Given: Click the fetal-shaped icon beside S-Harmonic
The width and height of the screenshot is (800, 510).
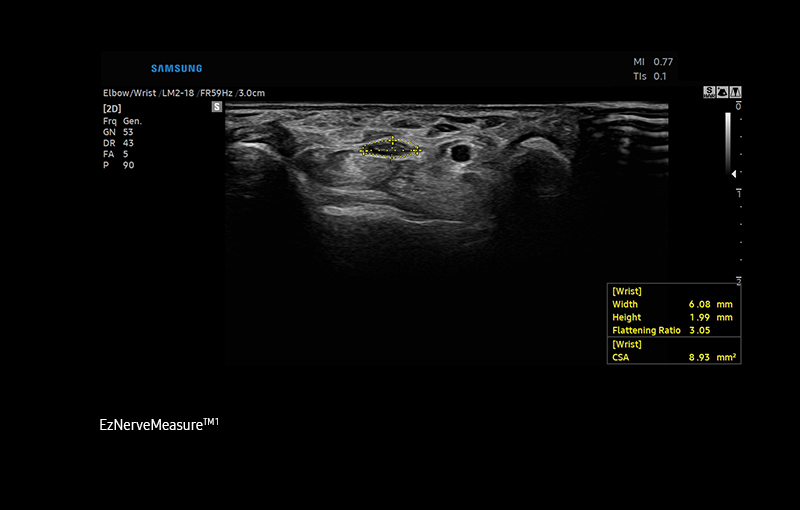Looking at the screenshot, I should 723,92.
